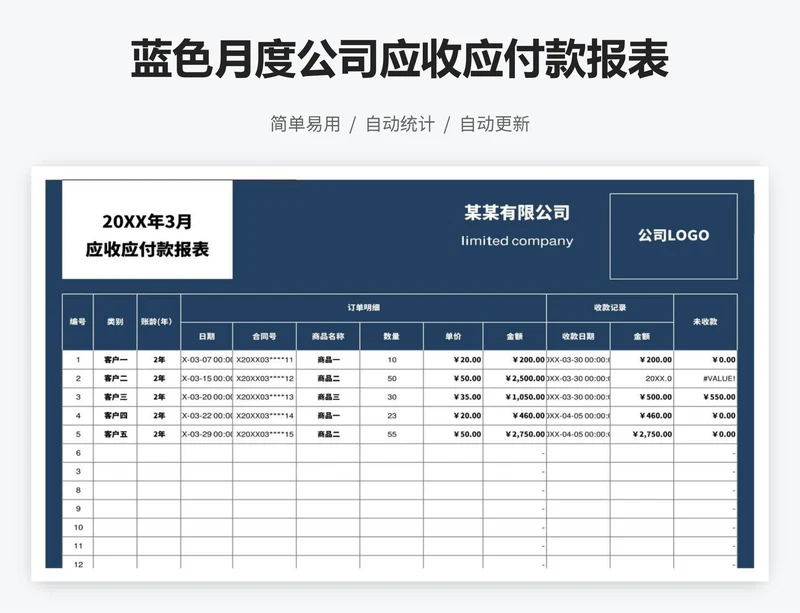800x613 pixels.
Task: Click the ¥550.00 unpaid amount cell
Action: click(705, 397)
